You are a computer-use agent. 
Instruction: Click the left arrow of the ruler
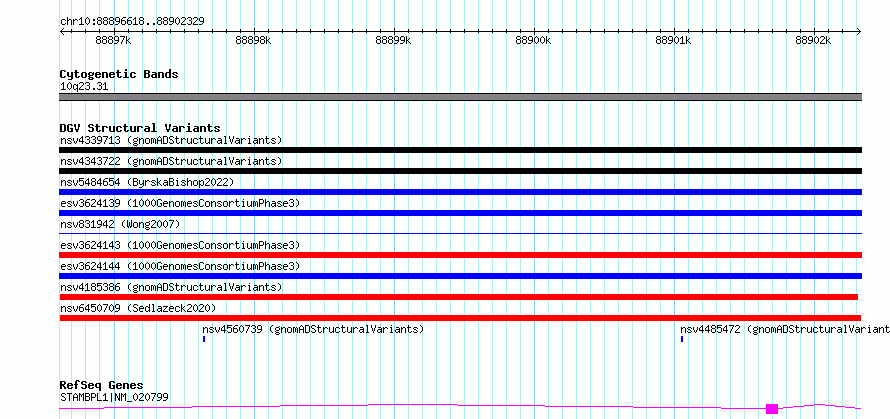point(62,31)
